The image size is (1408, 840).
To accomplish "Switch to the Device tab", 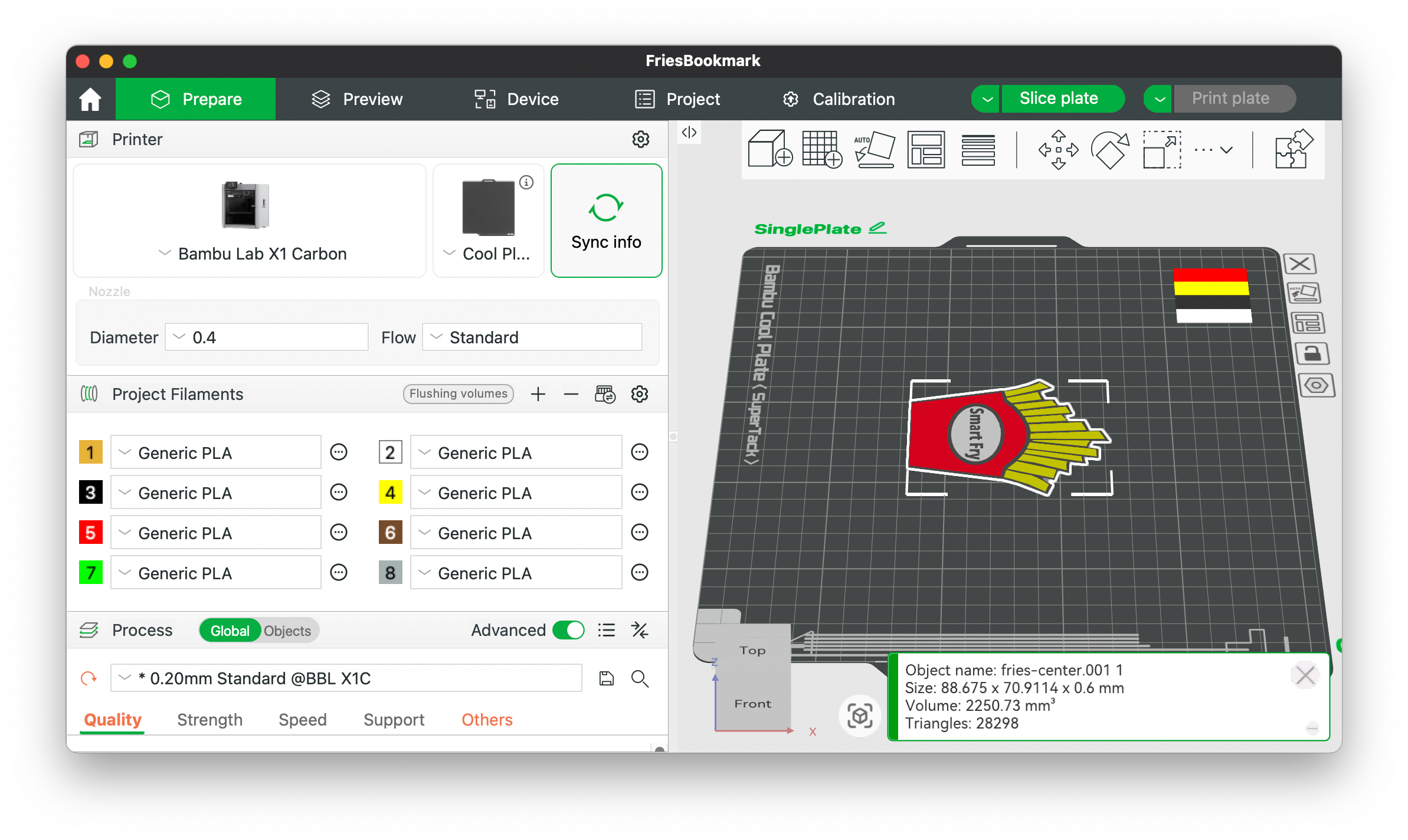I will [x=517, y=99].
